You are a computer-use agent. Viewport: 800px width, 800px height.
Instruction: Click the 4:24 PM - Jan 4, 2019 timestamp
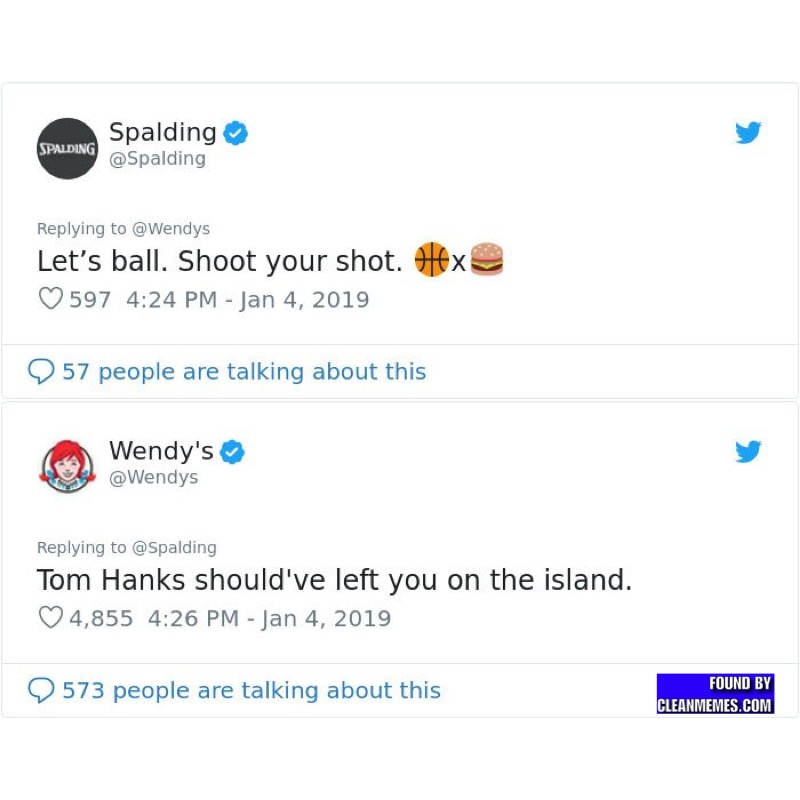pyautogui.click(x=248, y=300)
